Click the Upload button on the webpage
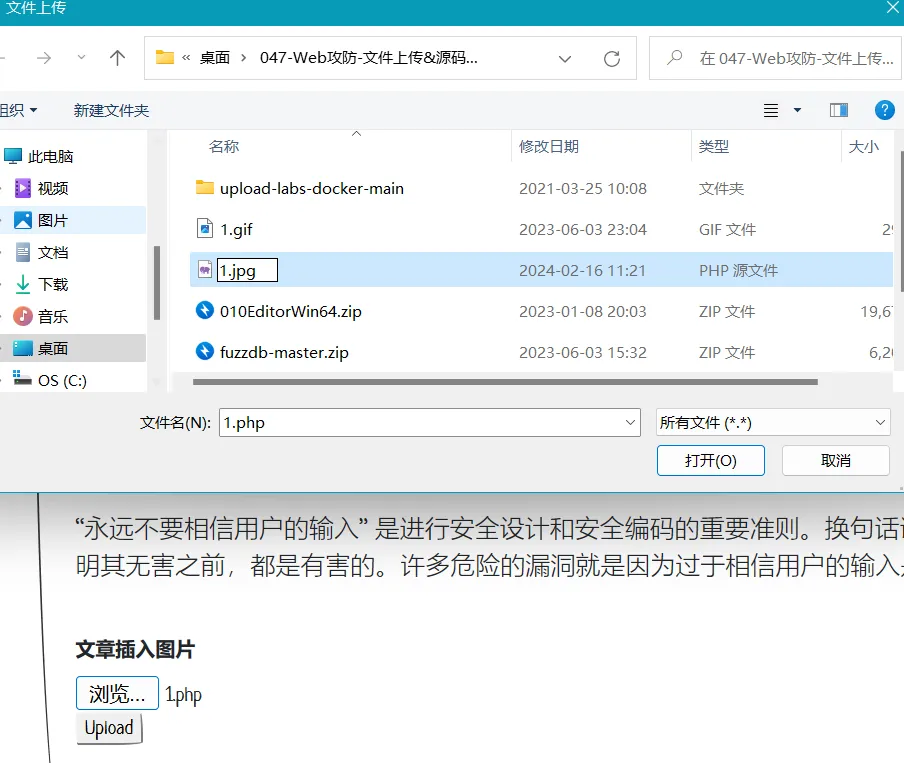 (x=109, y=728)
